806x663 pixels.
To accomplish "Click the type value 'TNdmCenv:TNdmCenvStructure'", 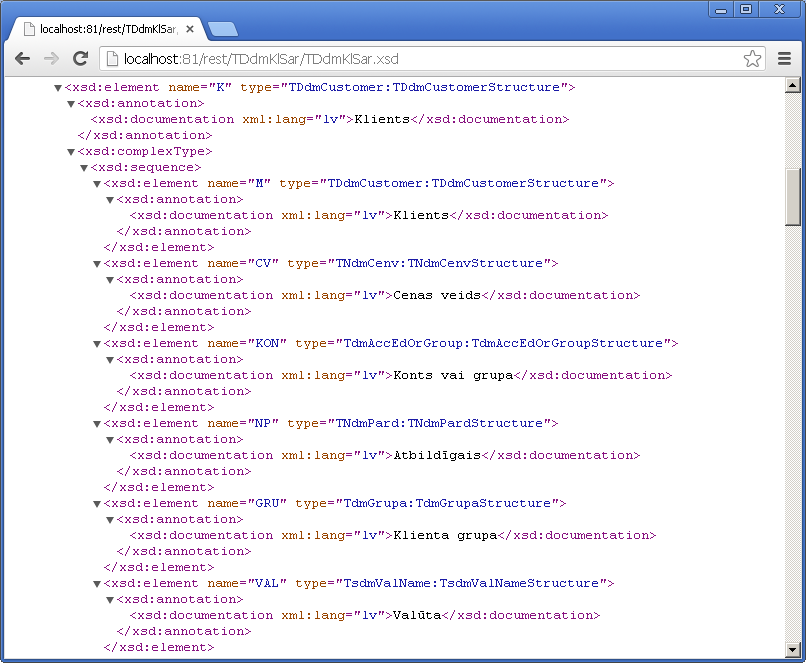I will coord(439,263).
